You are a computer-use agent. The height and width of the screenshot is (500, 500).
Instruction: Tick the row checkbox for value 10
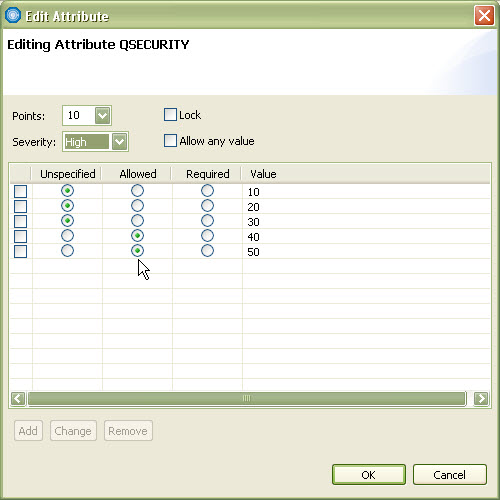(20, 191)
